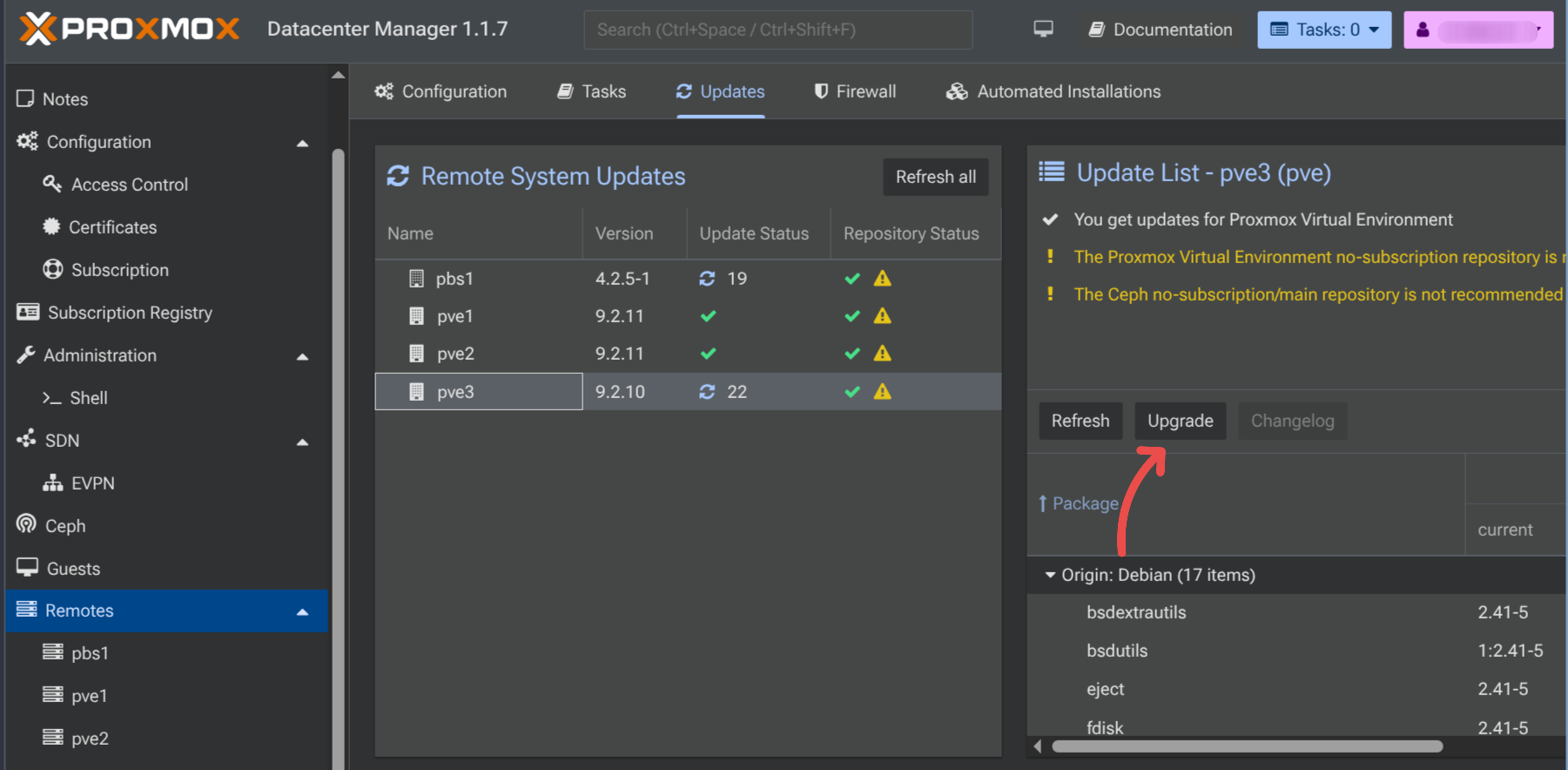Select the eject package row
Screen dimensions: 1568x770
tap(1297, 689)
